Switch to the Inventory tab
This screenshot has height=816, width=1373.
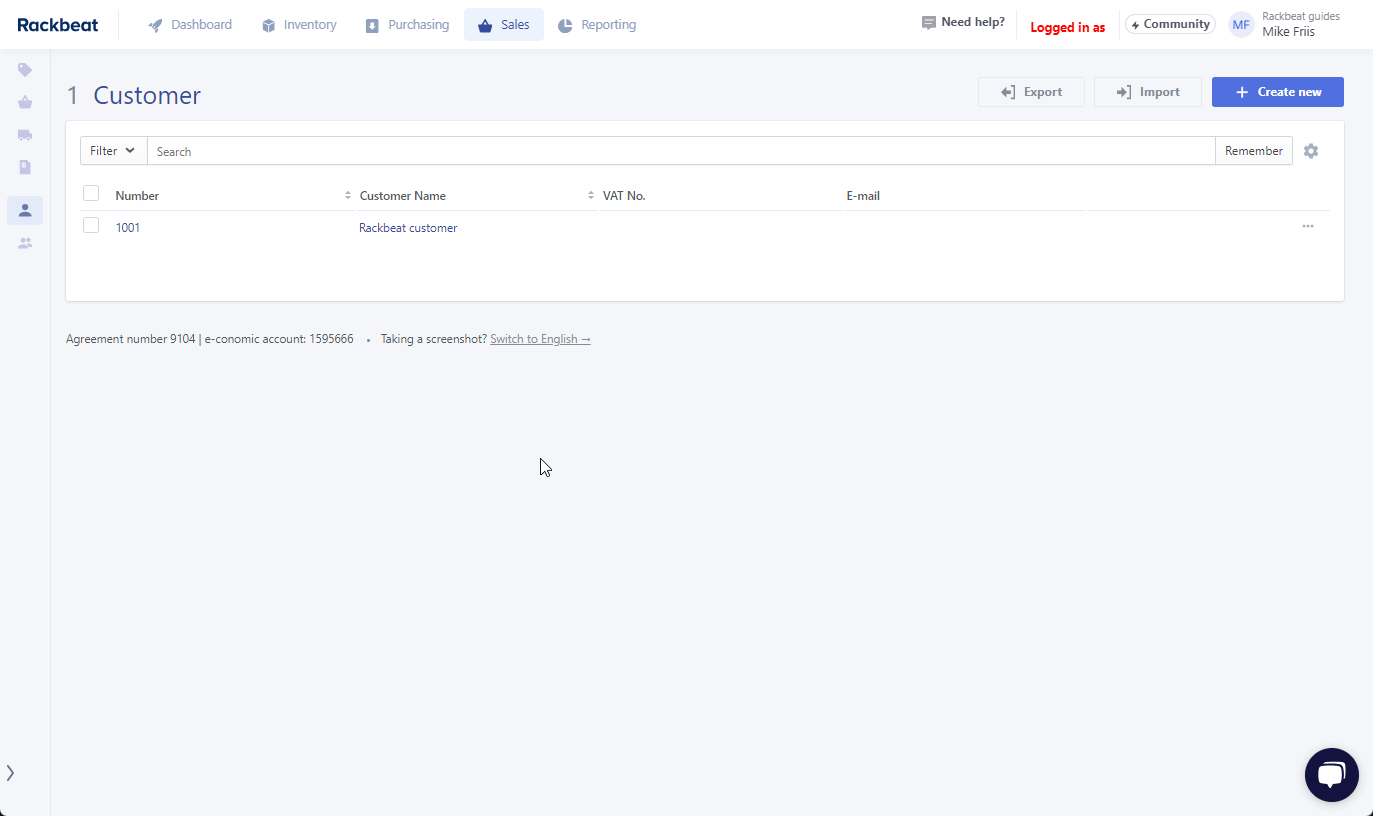tap(298, 24)
